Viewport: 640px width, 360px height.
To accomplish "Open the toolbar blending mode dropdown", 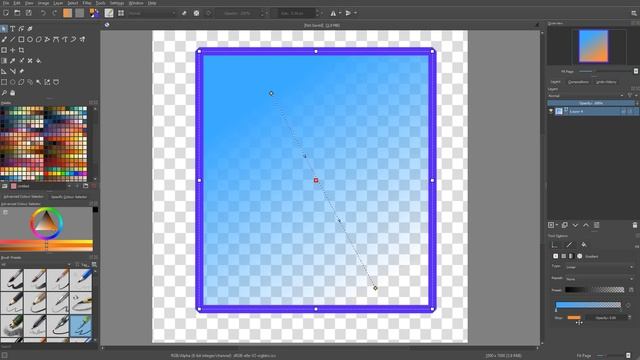I will [x=152, y=13].
